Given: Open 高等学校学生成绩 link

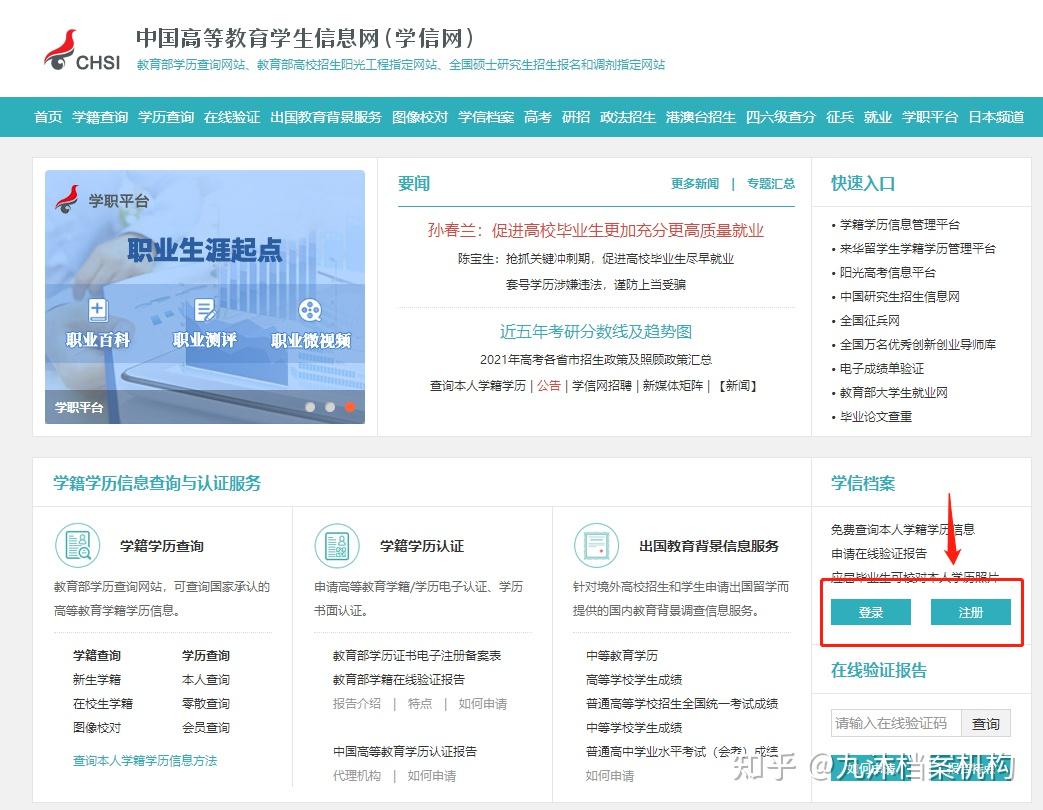Looking at the screenshot, I should tap(634, 680).
